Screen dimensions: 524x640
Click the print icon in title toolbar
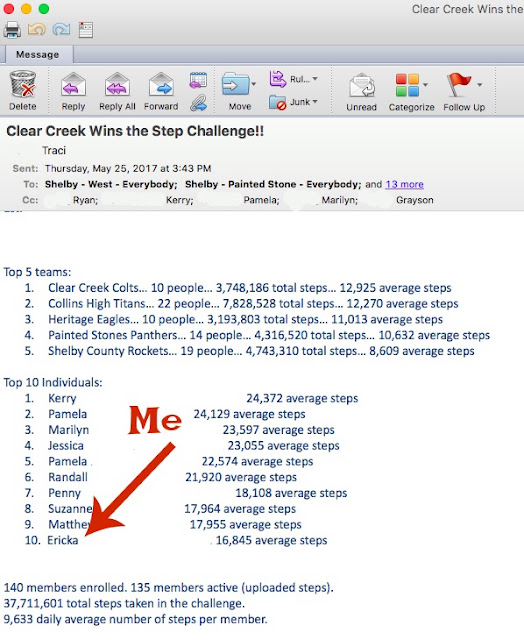point(12,30)
